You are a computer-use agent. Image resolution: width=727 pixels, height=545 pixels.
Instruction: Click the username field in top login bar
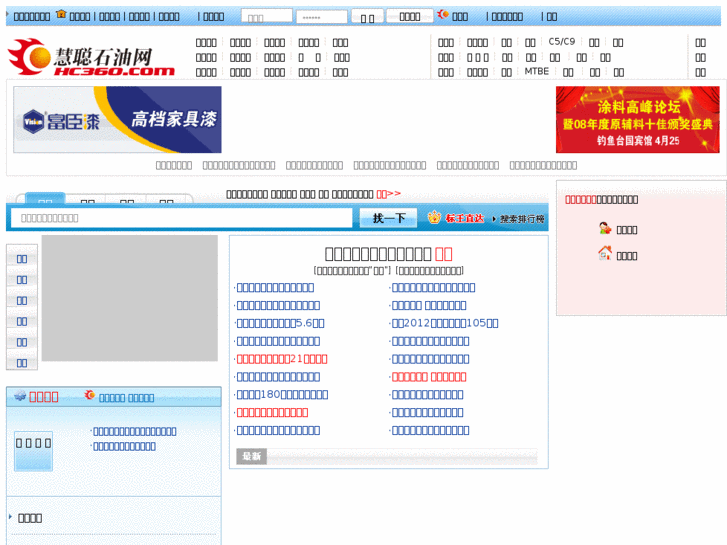coord(267,16)
